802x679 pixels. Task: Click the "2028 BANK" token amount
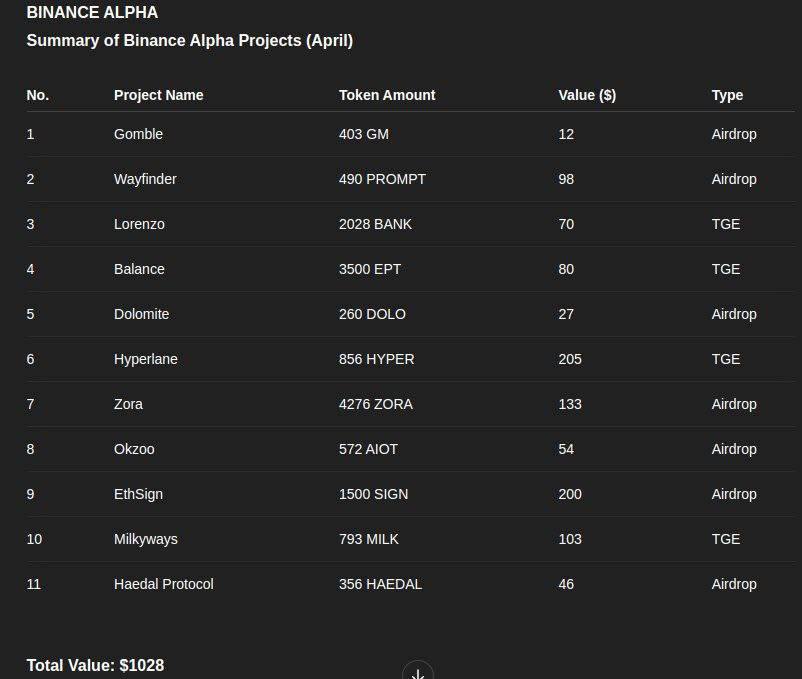click(375, 224)
